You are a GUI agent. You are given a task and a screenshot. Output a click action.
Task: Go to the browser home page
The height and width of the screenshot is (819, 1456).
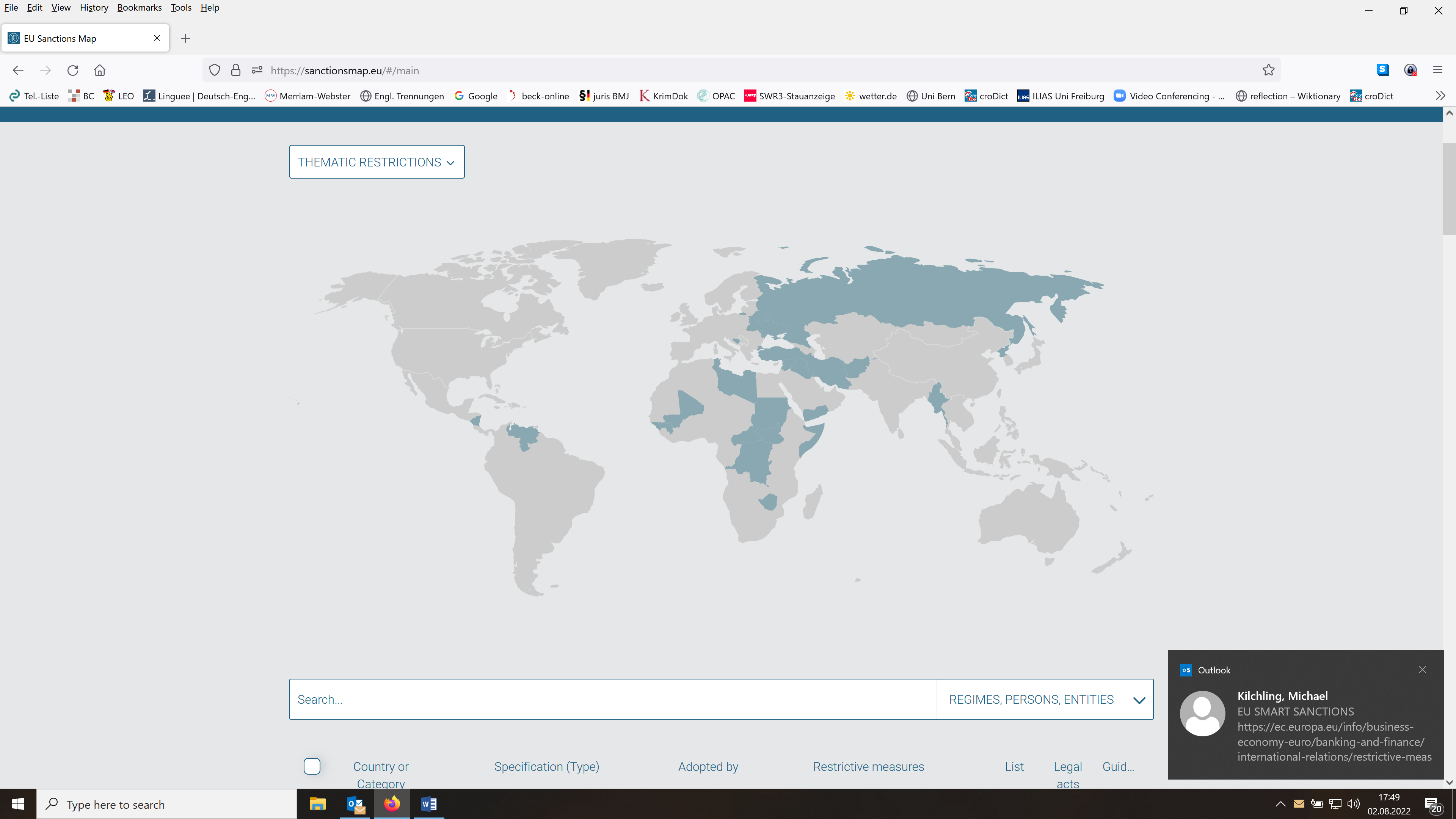pyautogui.click(x=99, y=70)
